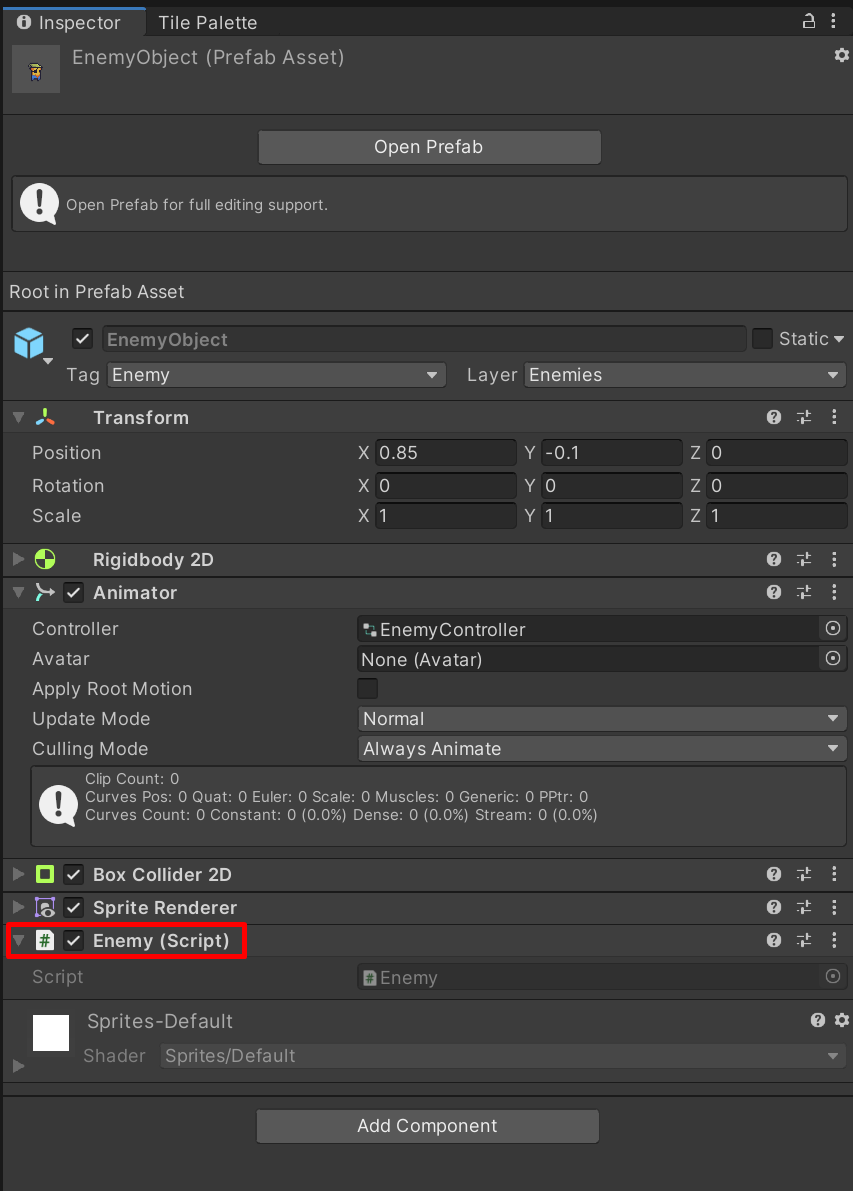Open Enemy (Script) help icon

pos(774,940)
